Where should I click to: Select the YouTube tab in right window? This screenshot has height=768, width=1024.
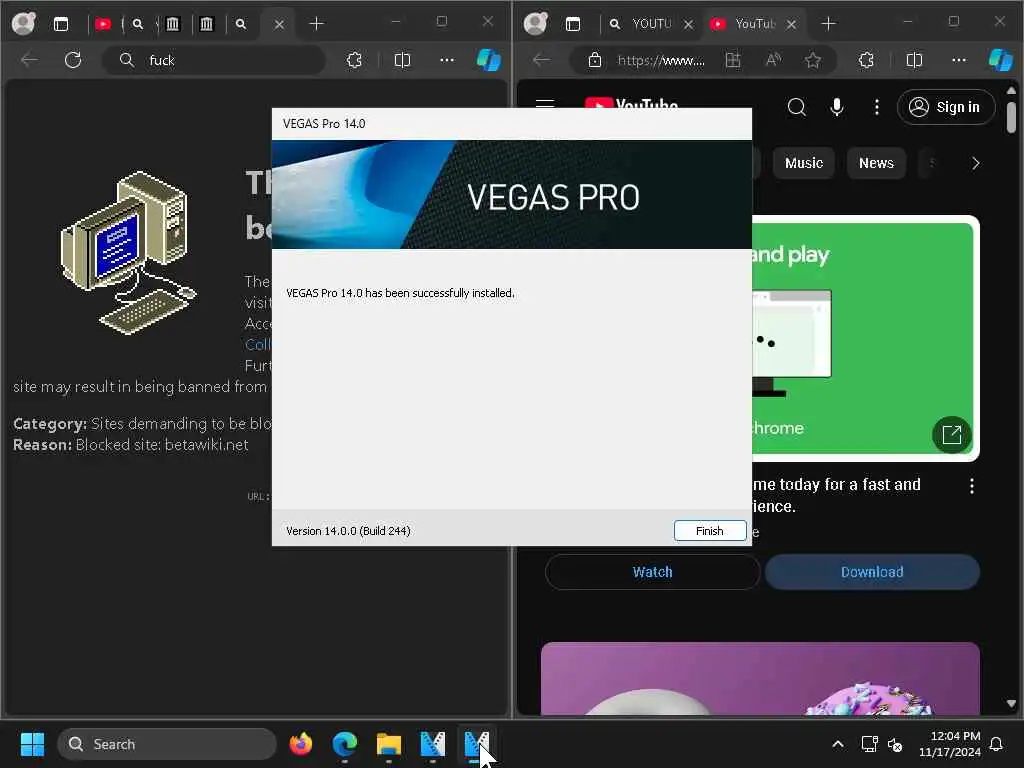(x=753, y=24)
